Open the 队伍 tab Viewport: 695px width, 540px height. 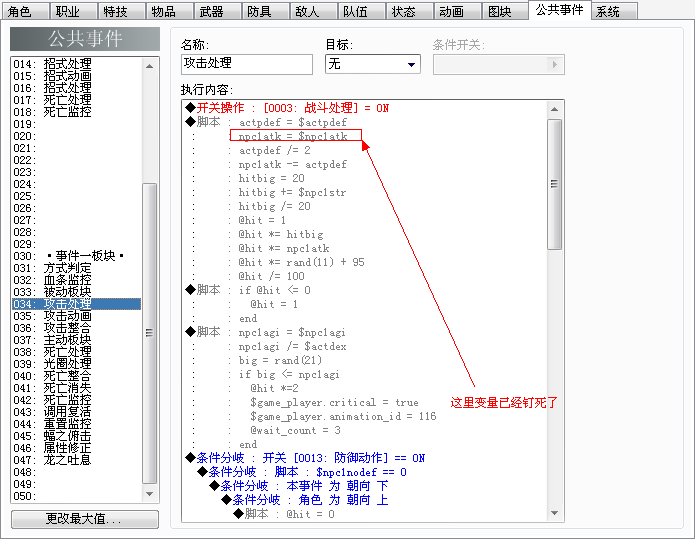(360, 11)
